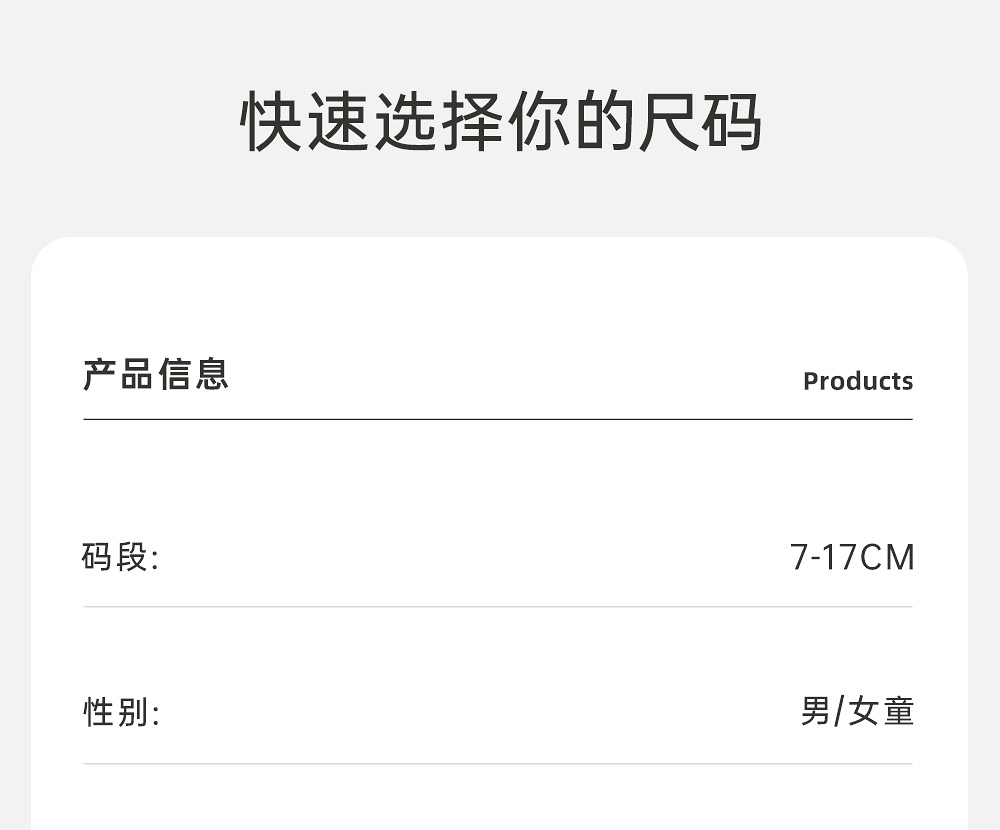Select the "7-17CM" size range value
1000x830 pixels.
click(852, 557)
